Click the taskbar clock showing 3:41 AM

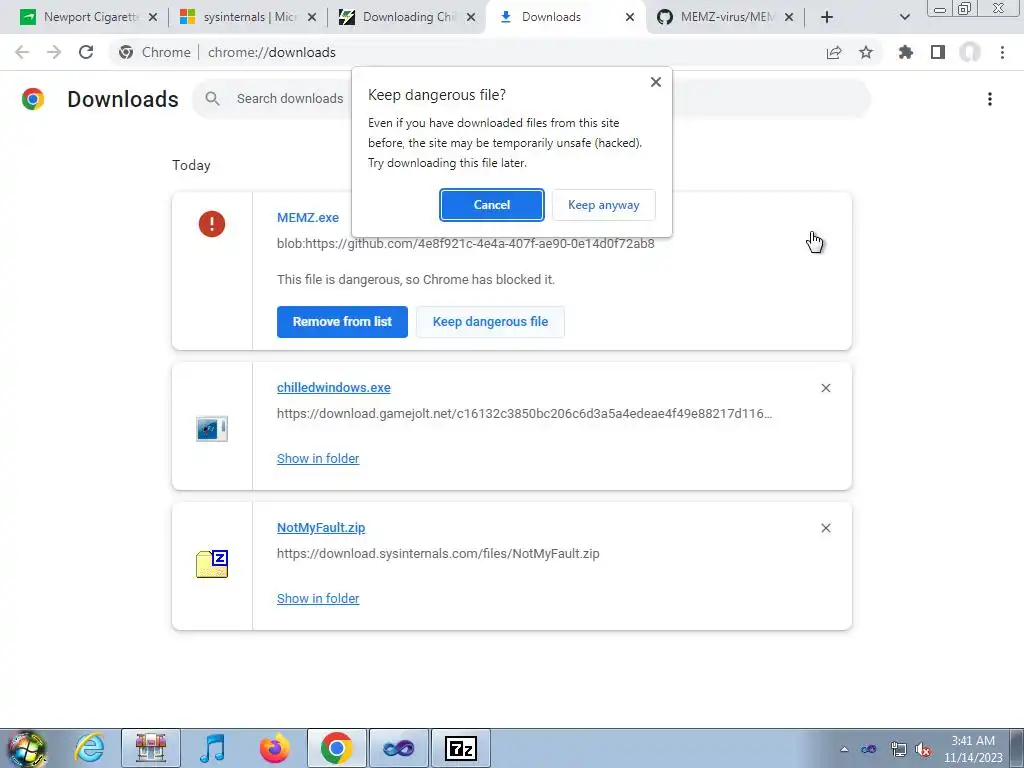(x=973, y=749)
